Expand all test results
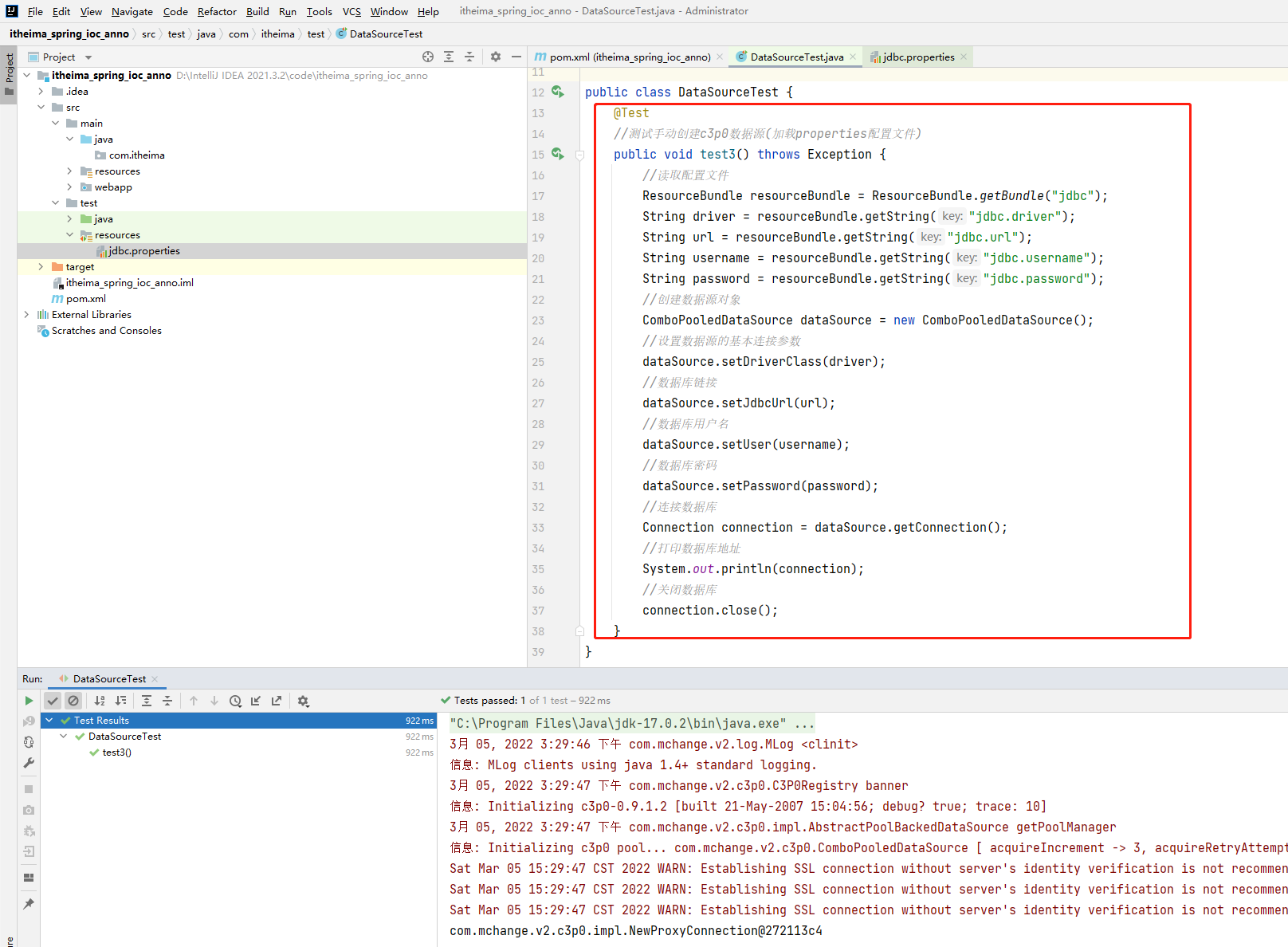Image resolution: width=1288 pixels, height=947 pixels. (x=147, y=701)
